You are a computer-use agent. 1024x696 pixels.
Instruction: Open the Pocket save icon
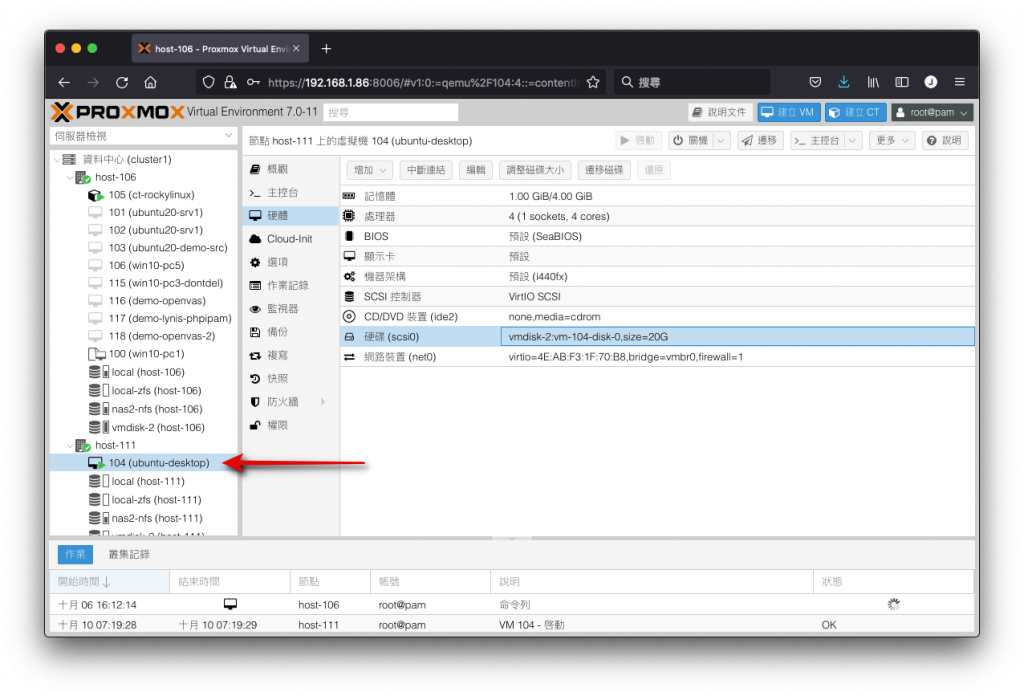[x=815, y=82]
